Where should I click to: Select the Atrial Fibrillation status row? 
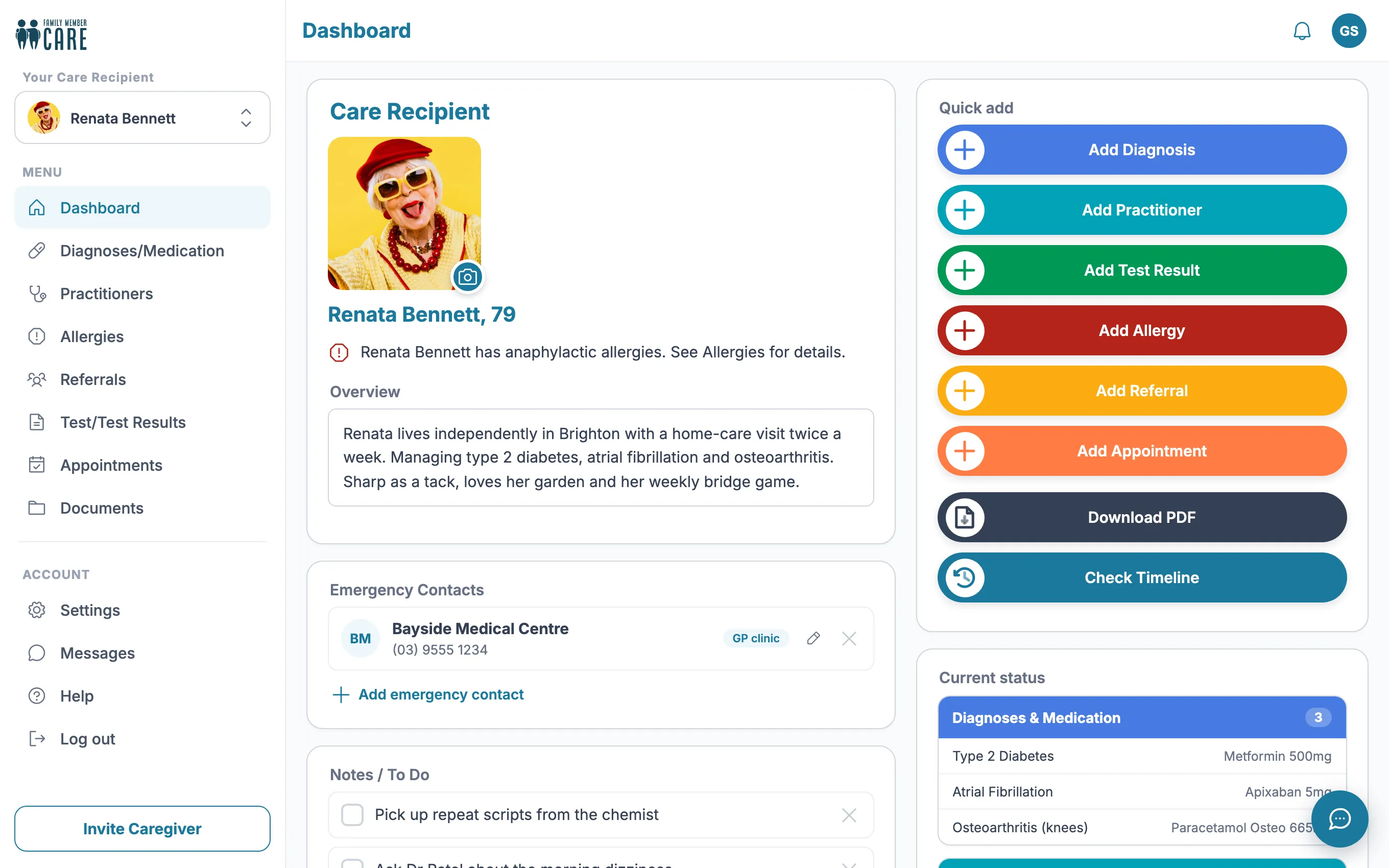click(x=1142, y=791)
